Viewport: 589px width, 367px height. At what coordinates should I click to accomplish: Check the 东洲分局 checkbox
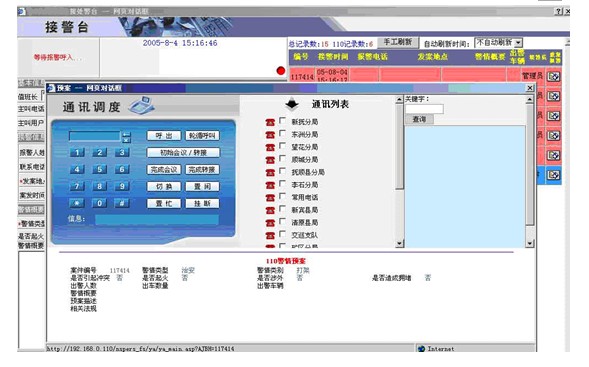282,134
